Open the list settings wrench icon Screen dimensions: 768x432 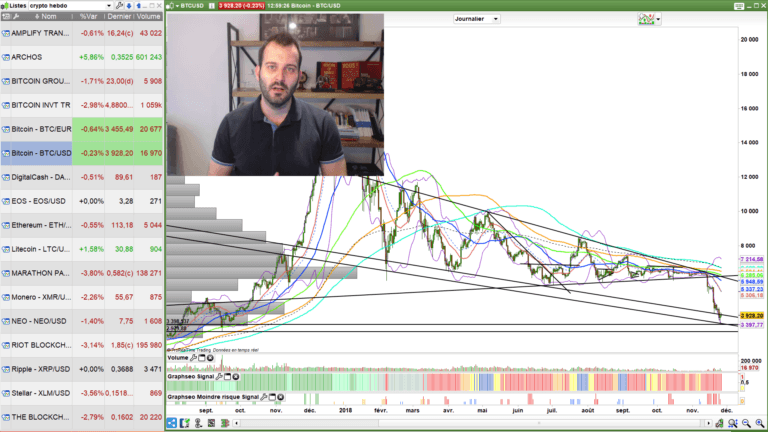pyautogui.click(x=119, y=5)
